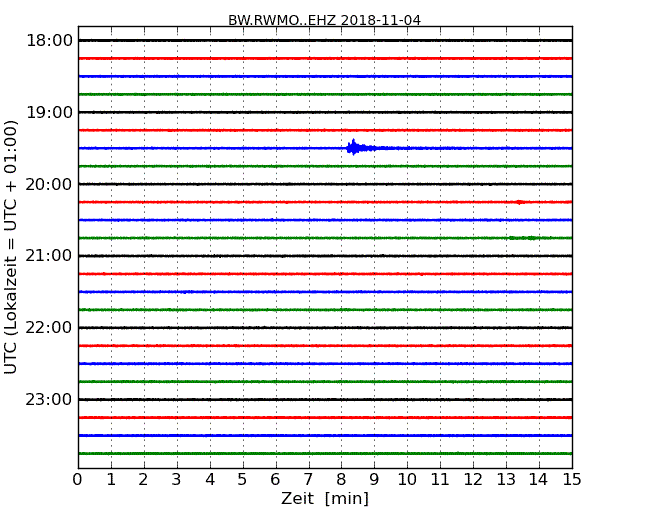Click the x-axis tick label 9
The width and height of the screenshot is (650, 520).
click(374, 480)
